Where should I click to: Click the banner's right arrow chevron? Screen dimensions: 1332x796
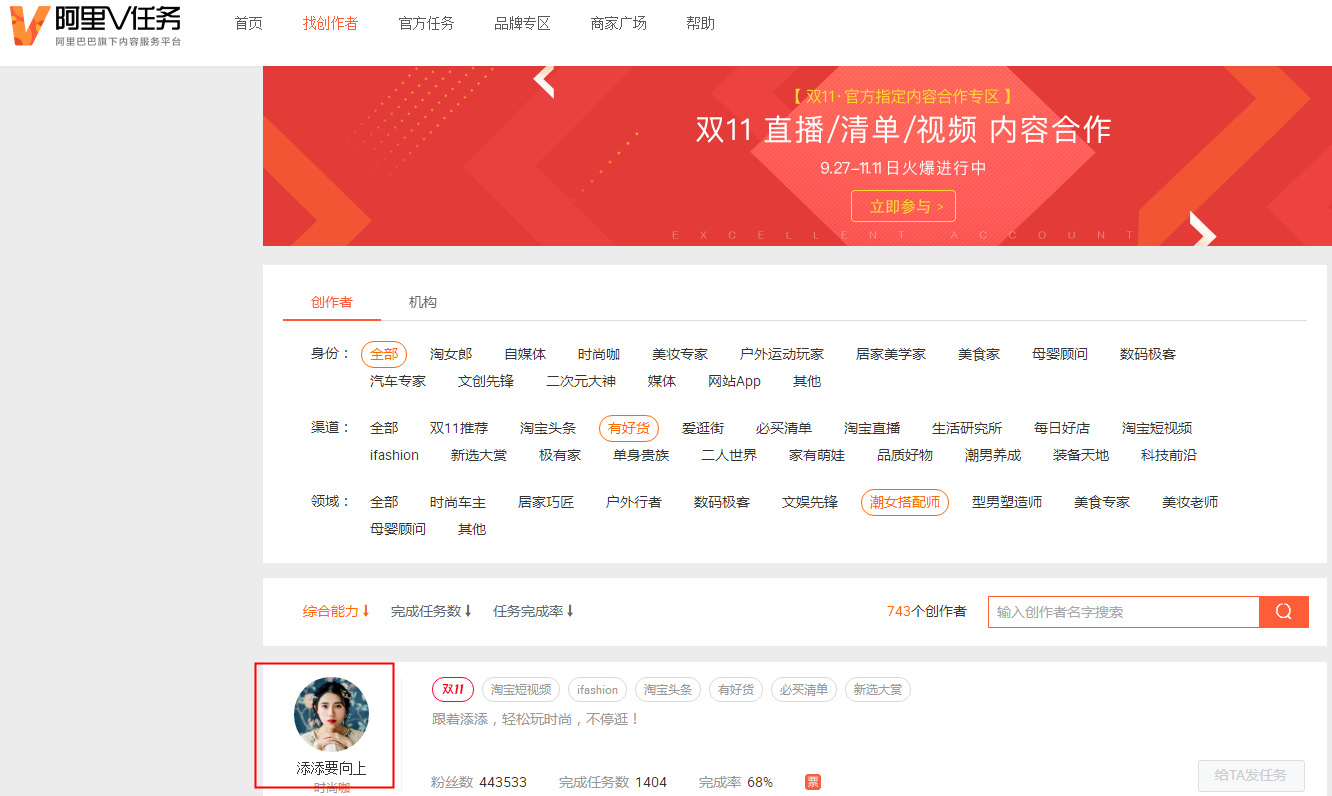tap(1202, 231)
